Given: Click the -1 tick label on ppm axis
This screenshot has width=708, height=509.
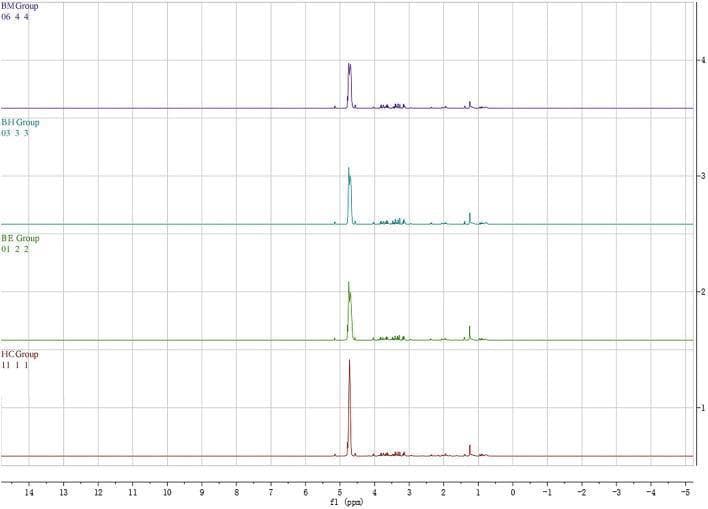Looking at the screenshot, I should [x=546, y=492].
